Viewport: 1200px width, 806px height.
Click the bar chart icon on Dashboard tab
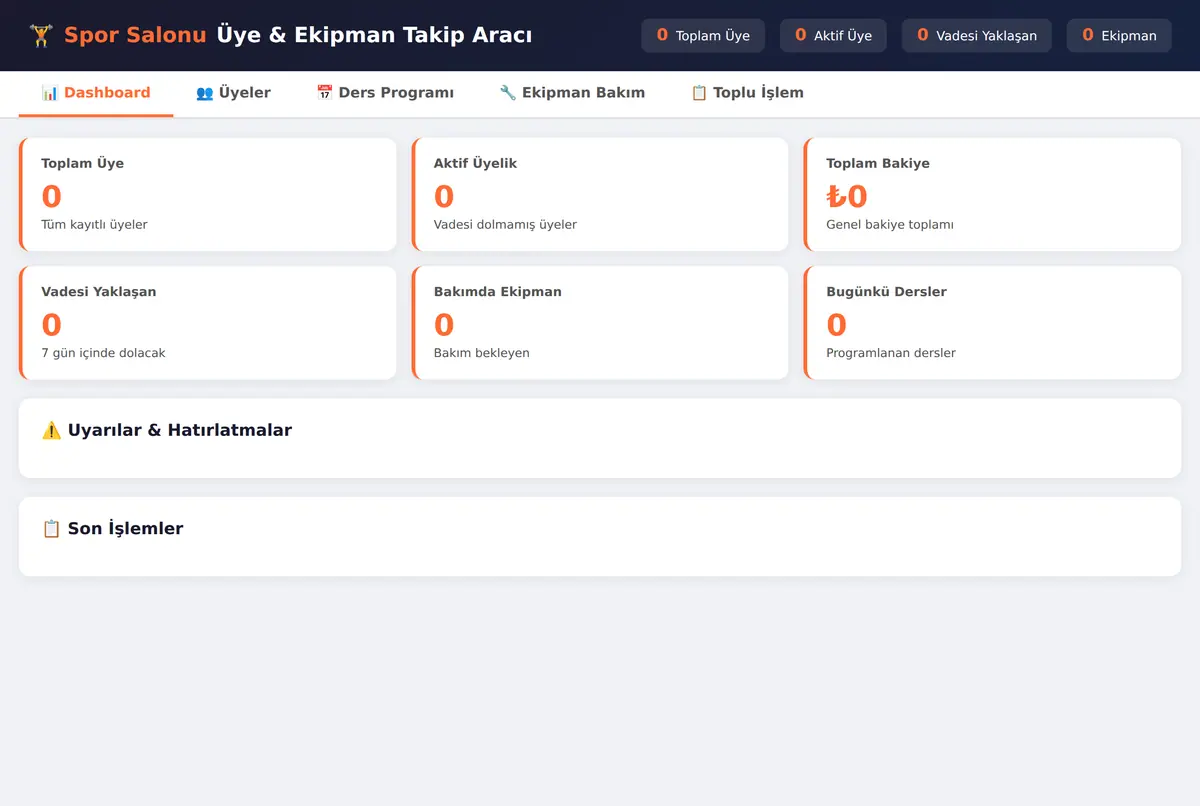(50, 93)
